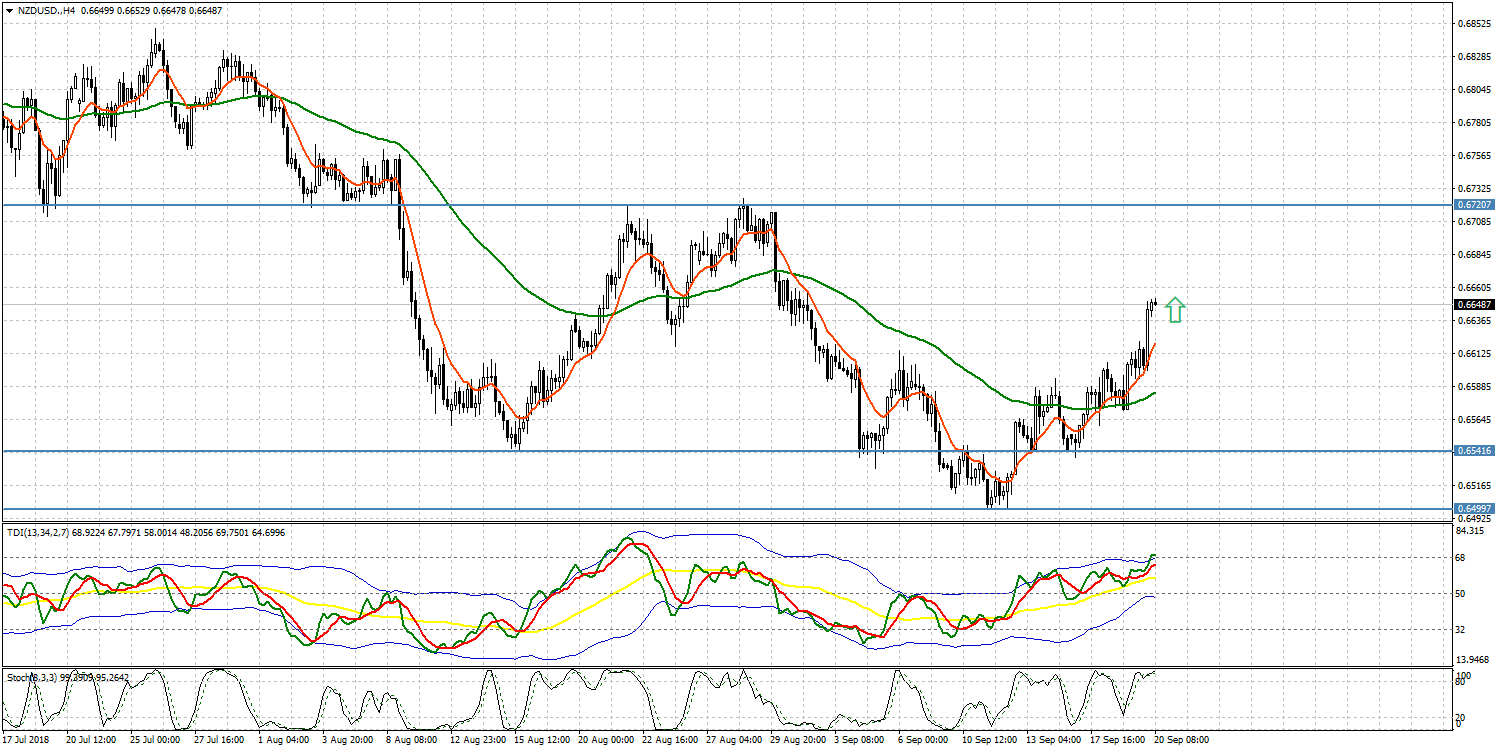Click the 29 Aug 20:00 time axis label
Image resolution: width=1495 pixels, height=751 pixels.
pos(797,740)
